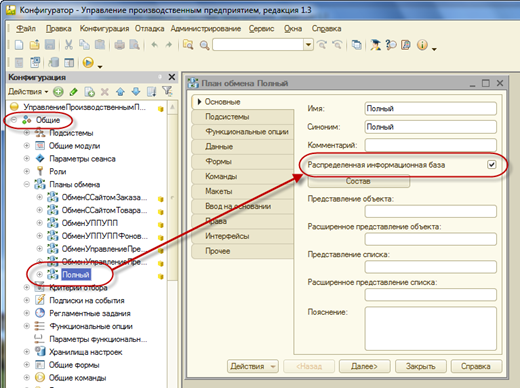Click the Cut scissors icon
Viewport: 520px width, 388px height.
(69, 45)
